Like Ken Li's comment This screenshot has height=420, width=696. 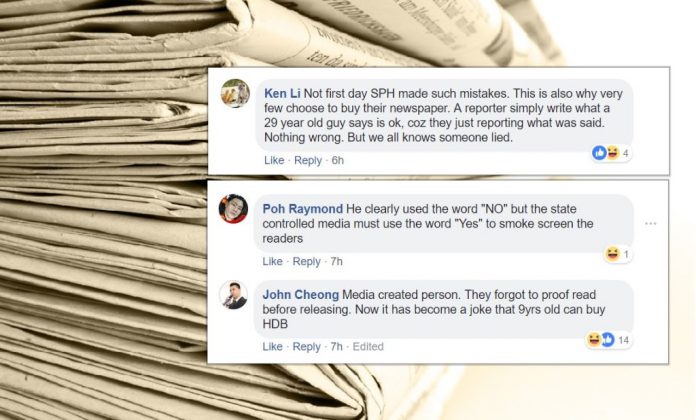(x=274, y=160)
